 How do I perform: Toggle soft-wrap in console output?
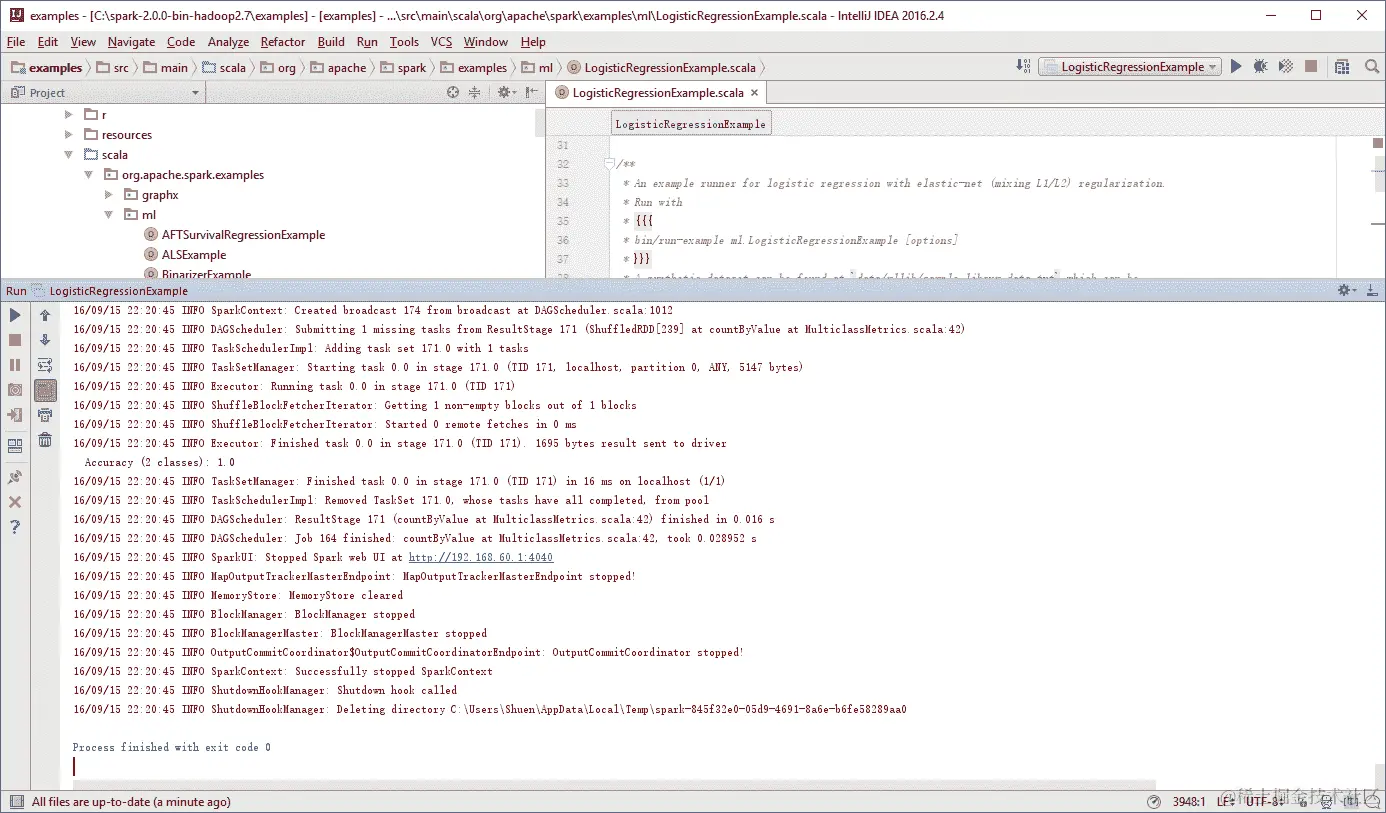point(45,365)
